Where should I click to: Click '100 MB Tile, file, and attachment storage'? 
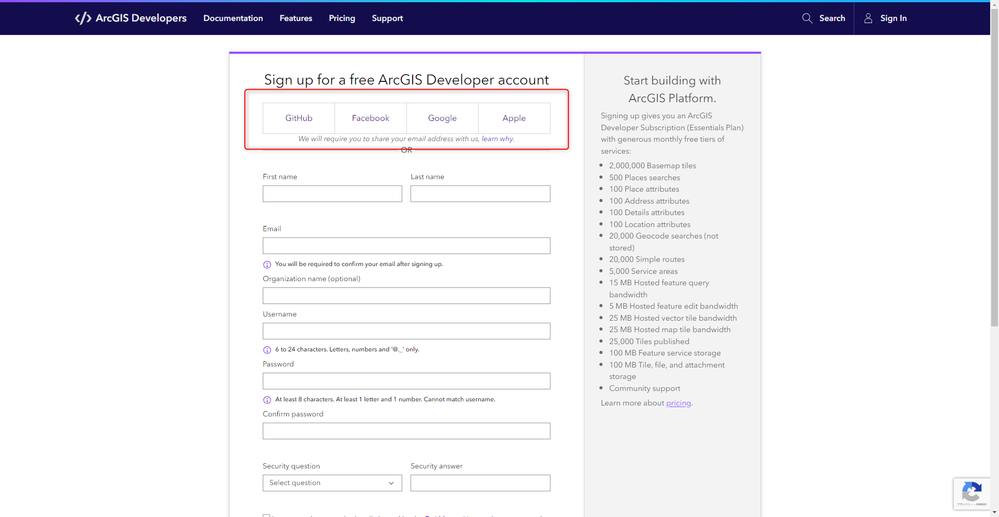[x=667, y=371]
